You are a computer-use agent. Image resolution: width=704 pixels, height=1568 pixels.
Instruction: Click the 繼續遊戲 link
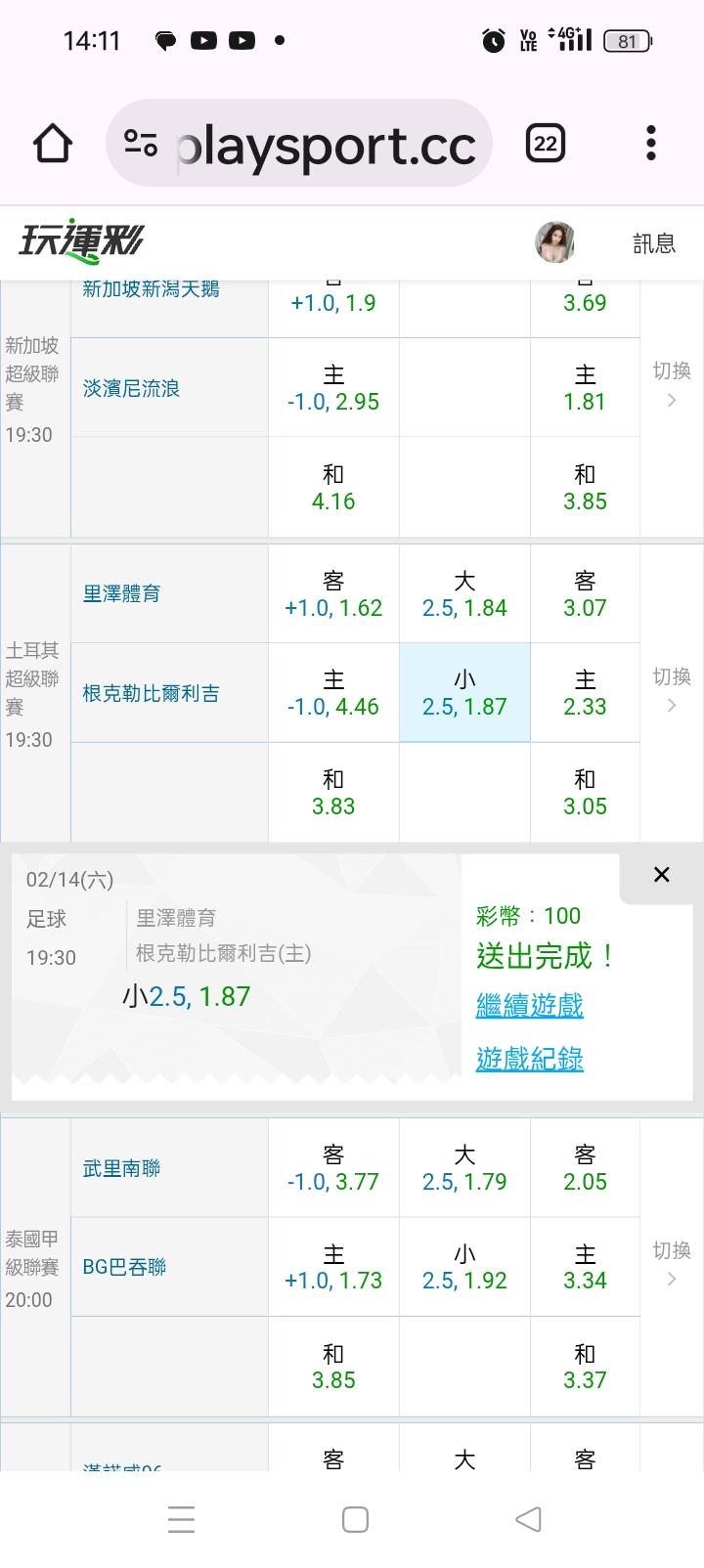pos(529,1005)
